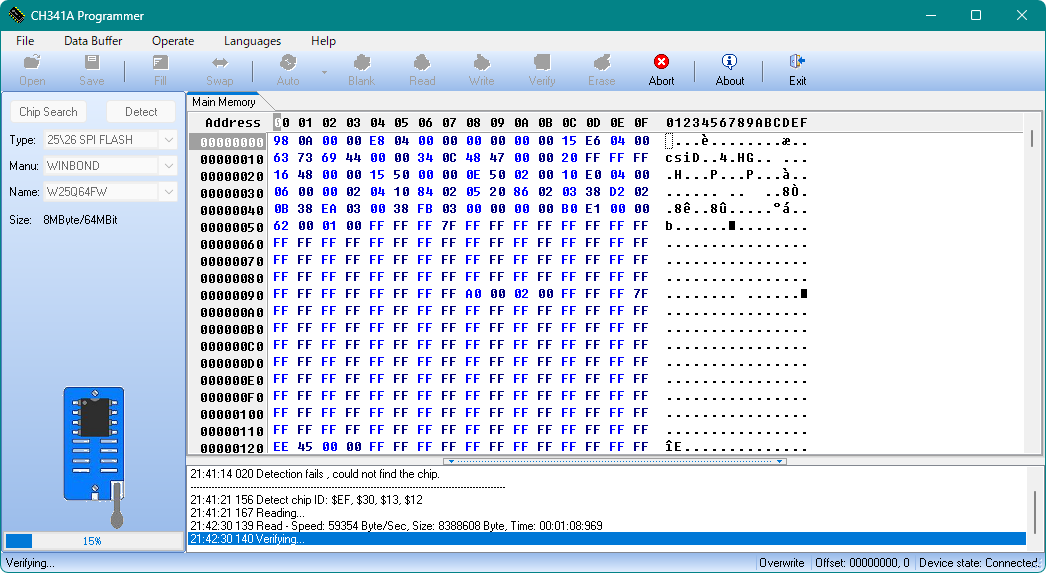The height and width of the screenshot is (573, 1046).
Task: Select highlighted log line '21:42:30 140 Verifying...'
Action: coord(607,539)
